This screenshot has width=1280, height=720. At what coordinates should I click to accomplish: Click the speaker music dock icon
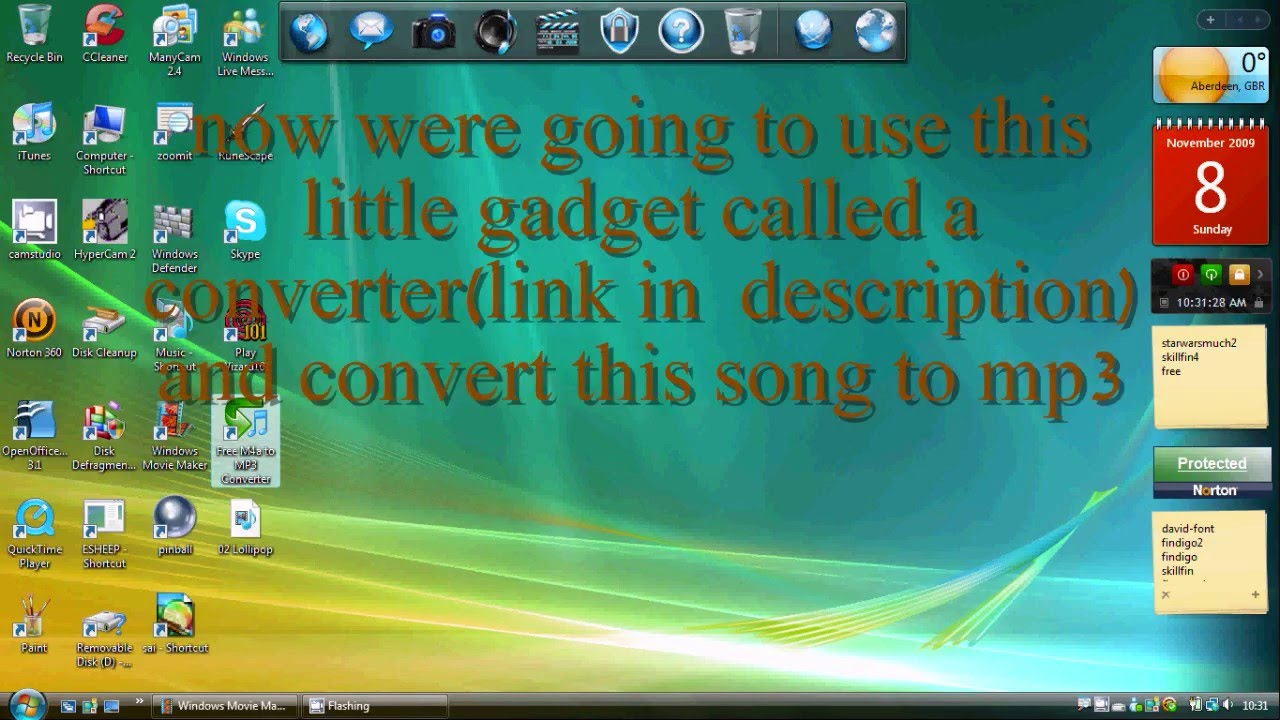495,31
